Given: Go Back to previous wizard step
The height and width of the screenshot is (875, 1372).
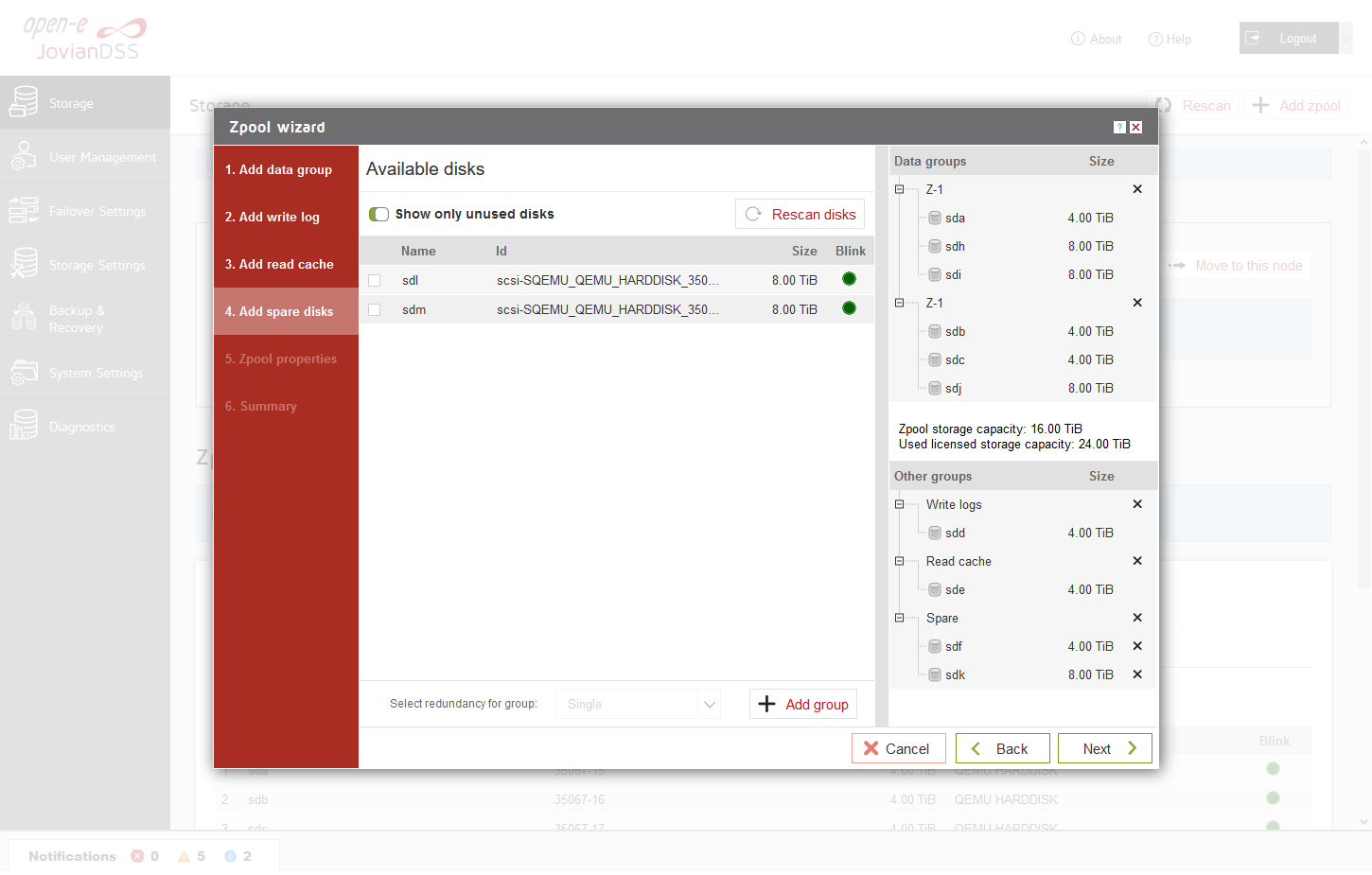Looking at the screenshot, I should coord(1003,748).
